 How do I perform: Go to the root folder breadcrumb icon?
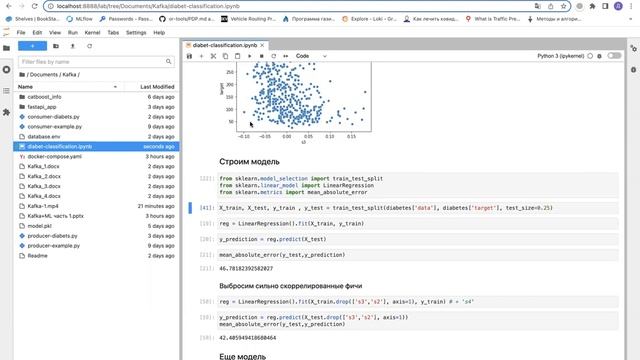[x=22, y=75]
